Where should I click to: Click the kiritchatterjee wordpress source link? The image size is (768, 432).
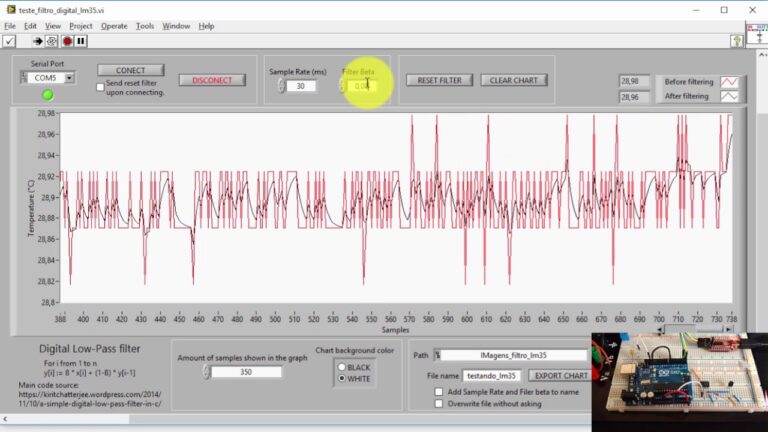[90, 399]
